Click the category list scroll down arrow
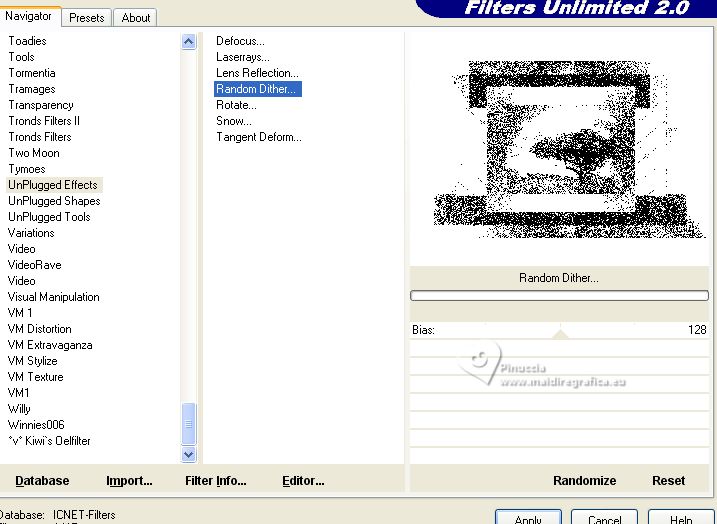 coord(188,454)
